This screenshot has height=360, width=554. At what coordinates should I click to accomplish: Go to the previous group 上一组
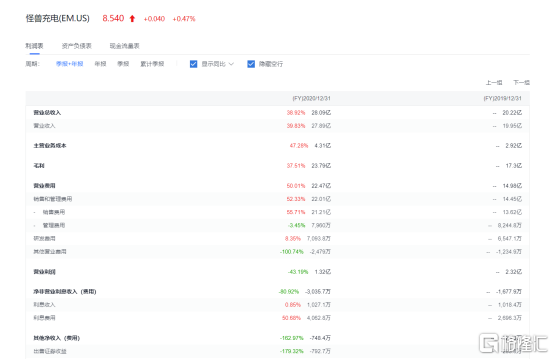coord(494,83)
